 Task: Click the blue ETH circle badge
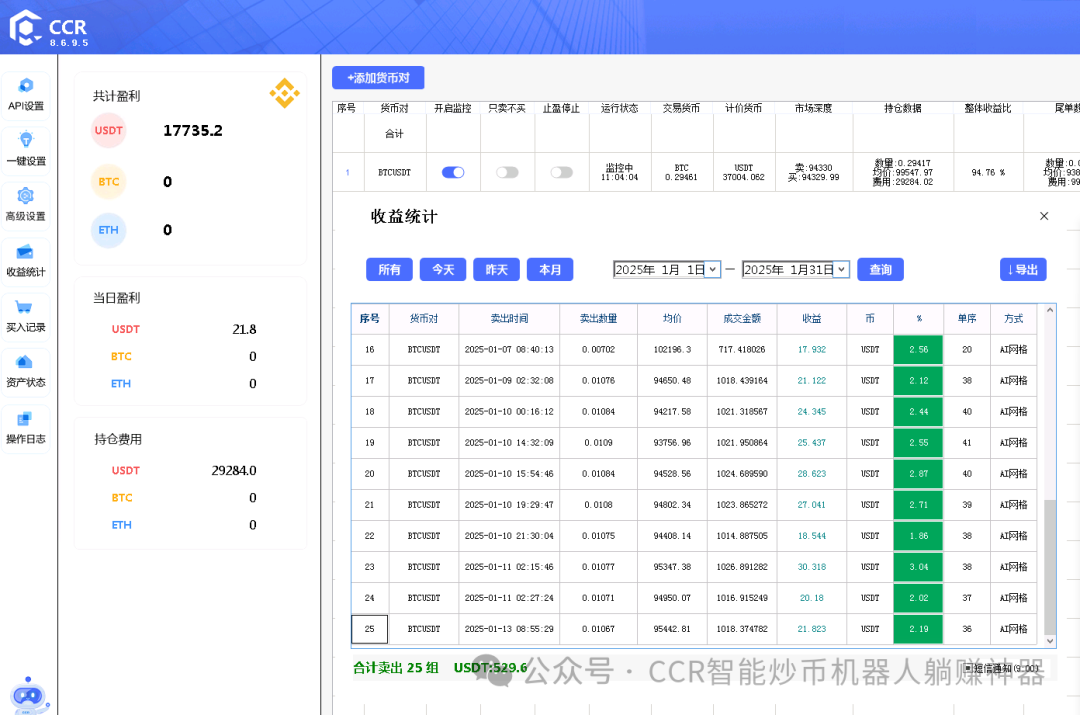coord(109,230)
